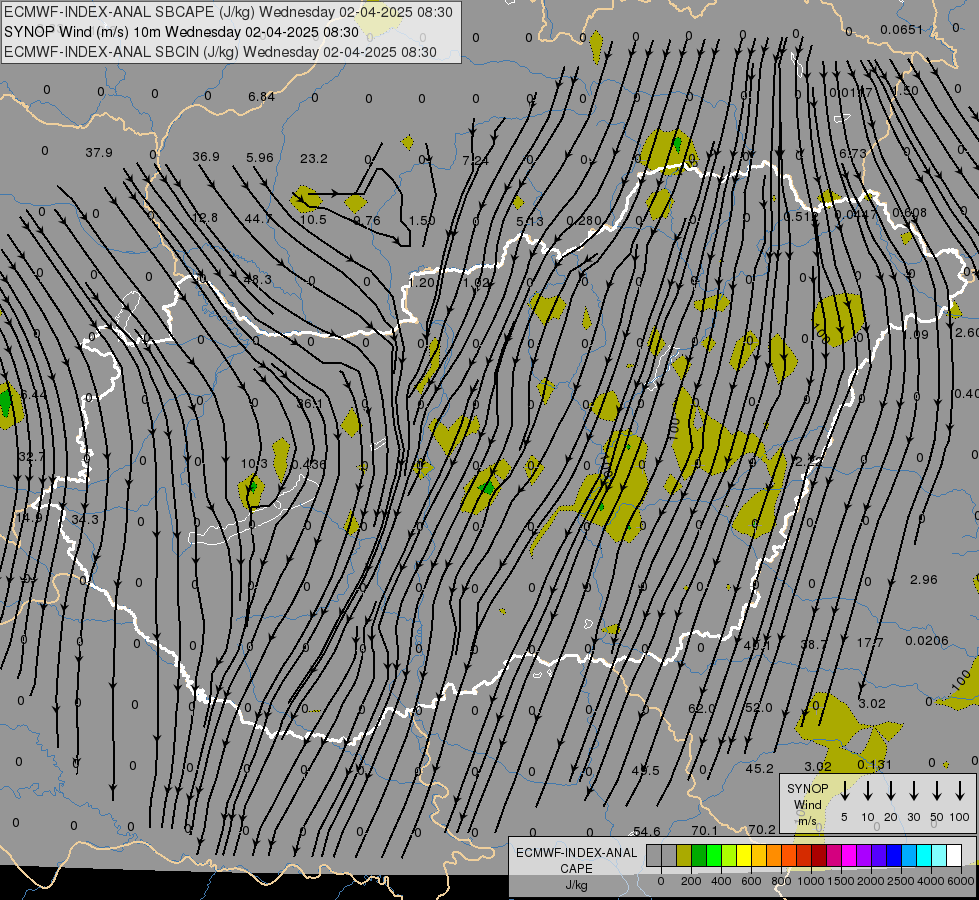Select the olive swatch in the CAPE legend

click(x=684, y=855)
